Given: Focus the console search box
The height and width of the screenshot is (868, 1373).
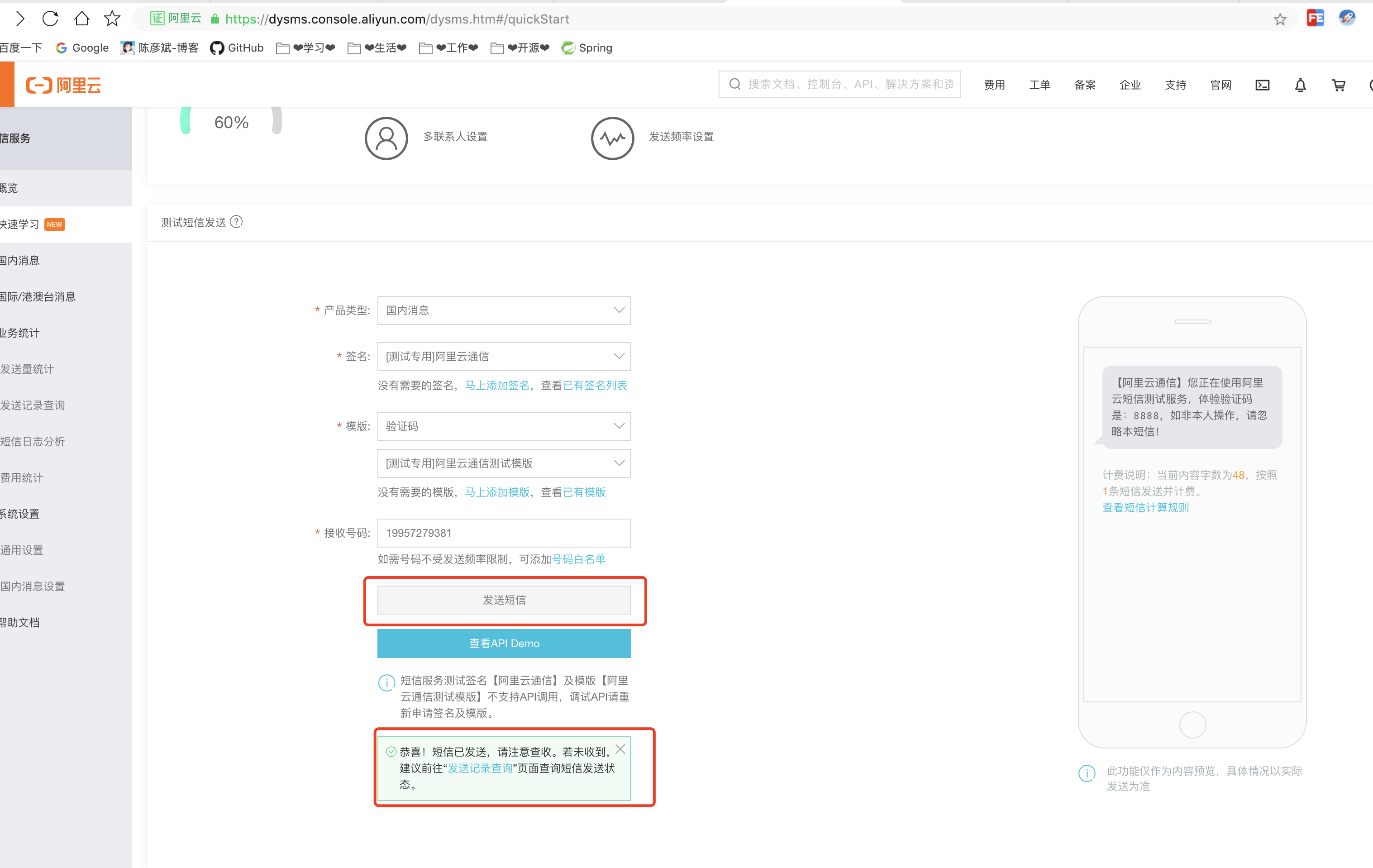Looking at the screenshot, I should (839, 85).
